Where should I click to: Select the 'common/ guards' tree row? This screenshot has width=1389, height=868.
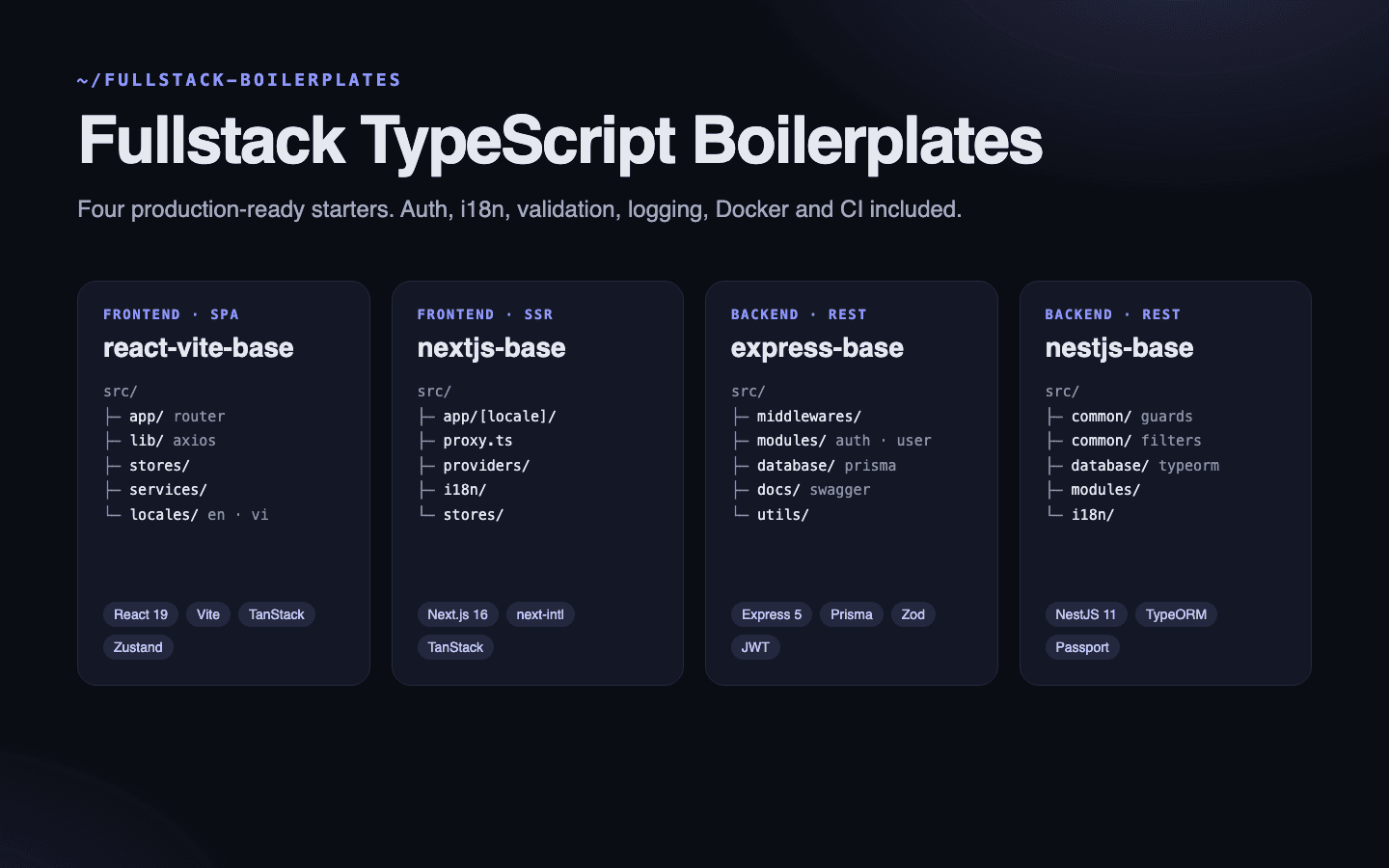pyautogui.click(x=1119, y=417)
